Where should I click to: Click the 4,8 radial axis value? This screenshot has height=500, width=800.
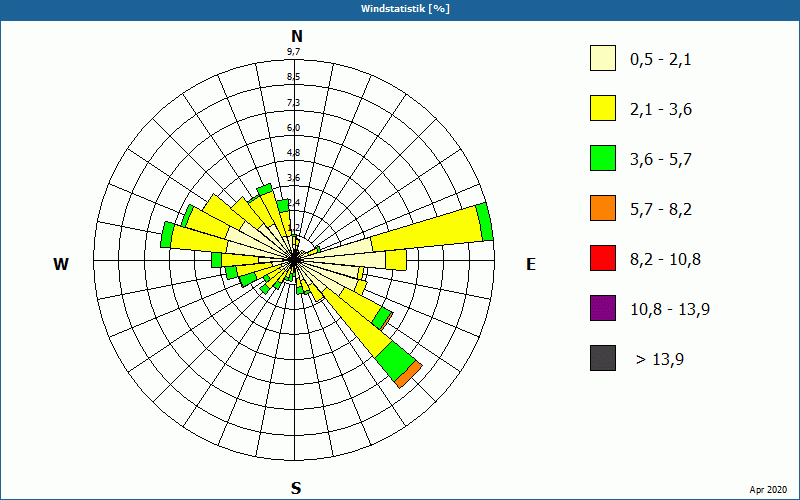point(293,153)
